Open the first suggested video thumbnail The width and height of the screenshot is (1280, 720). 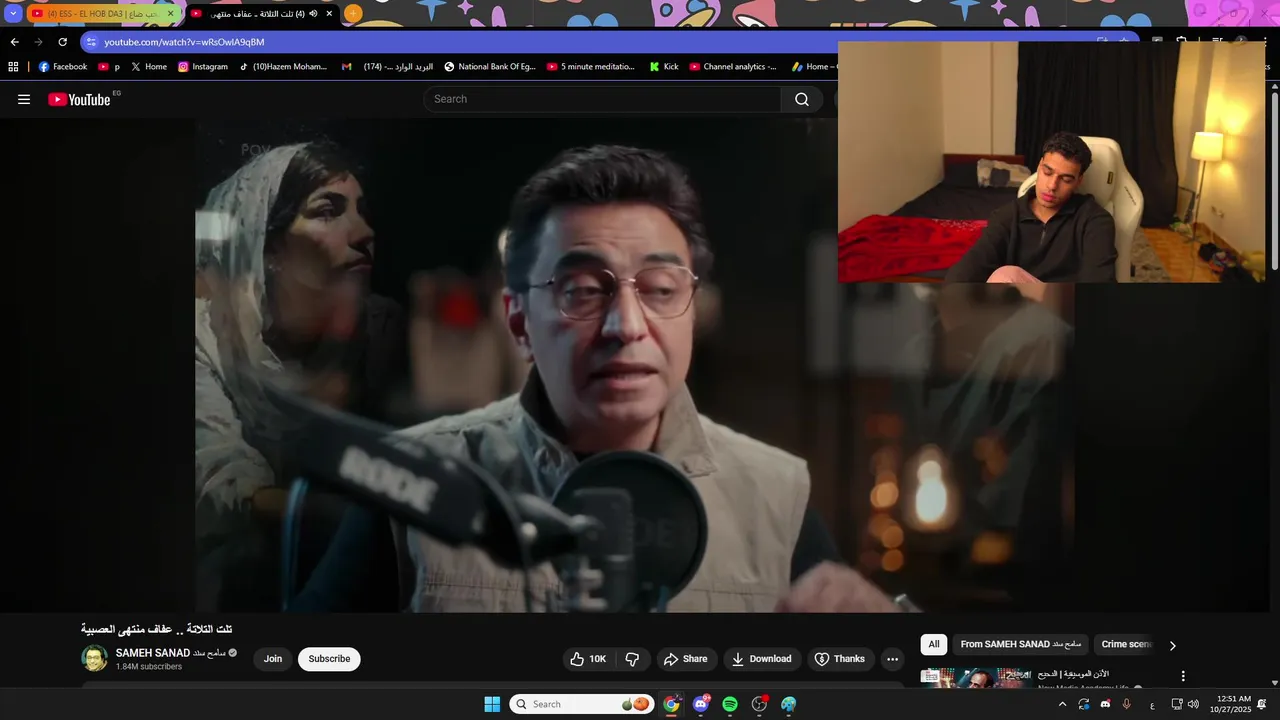[975, 678]
